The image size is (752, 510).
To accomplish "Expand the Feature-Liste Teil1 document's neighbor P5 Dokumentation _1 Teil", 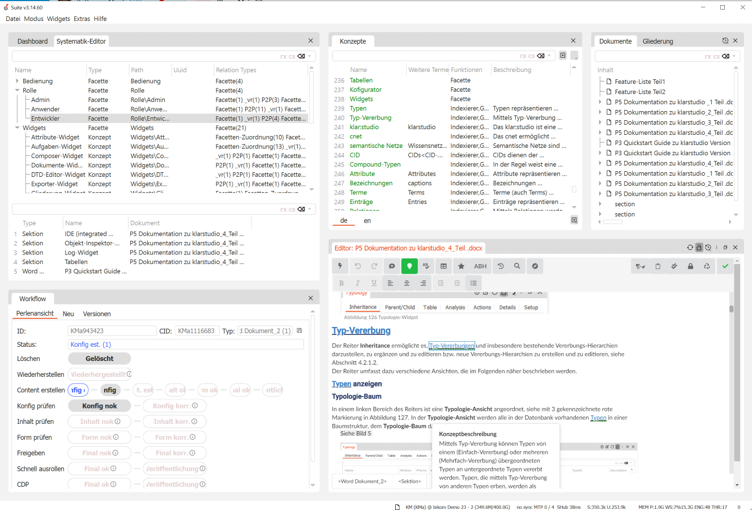I will tap(600, 102).
